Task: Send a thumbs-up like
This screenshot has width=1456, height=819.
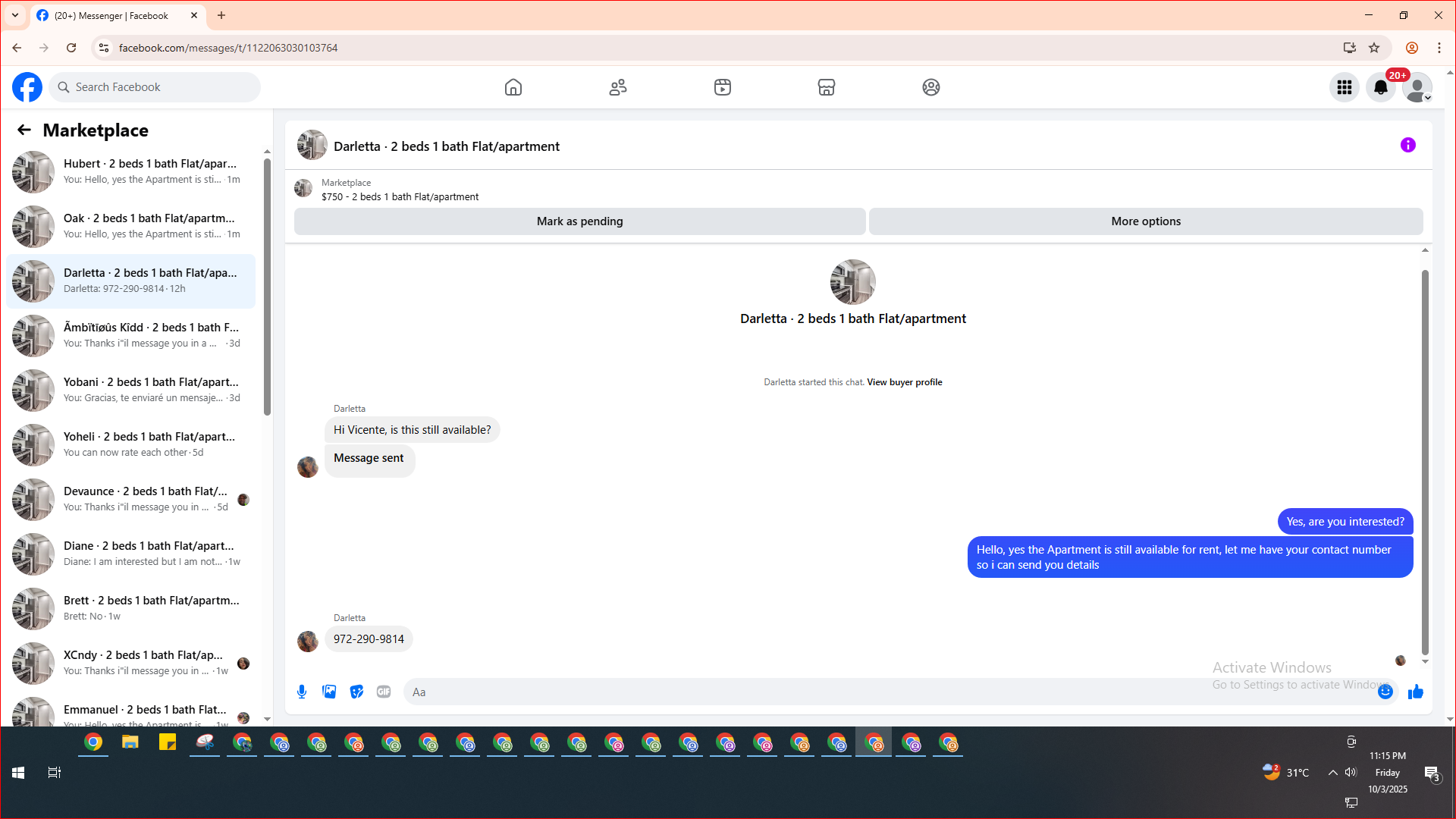Action: 1416,692
